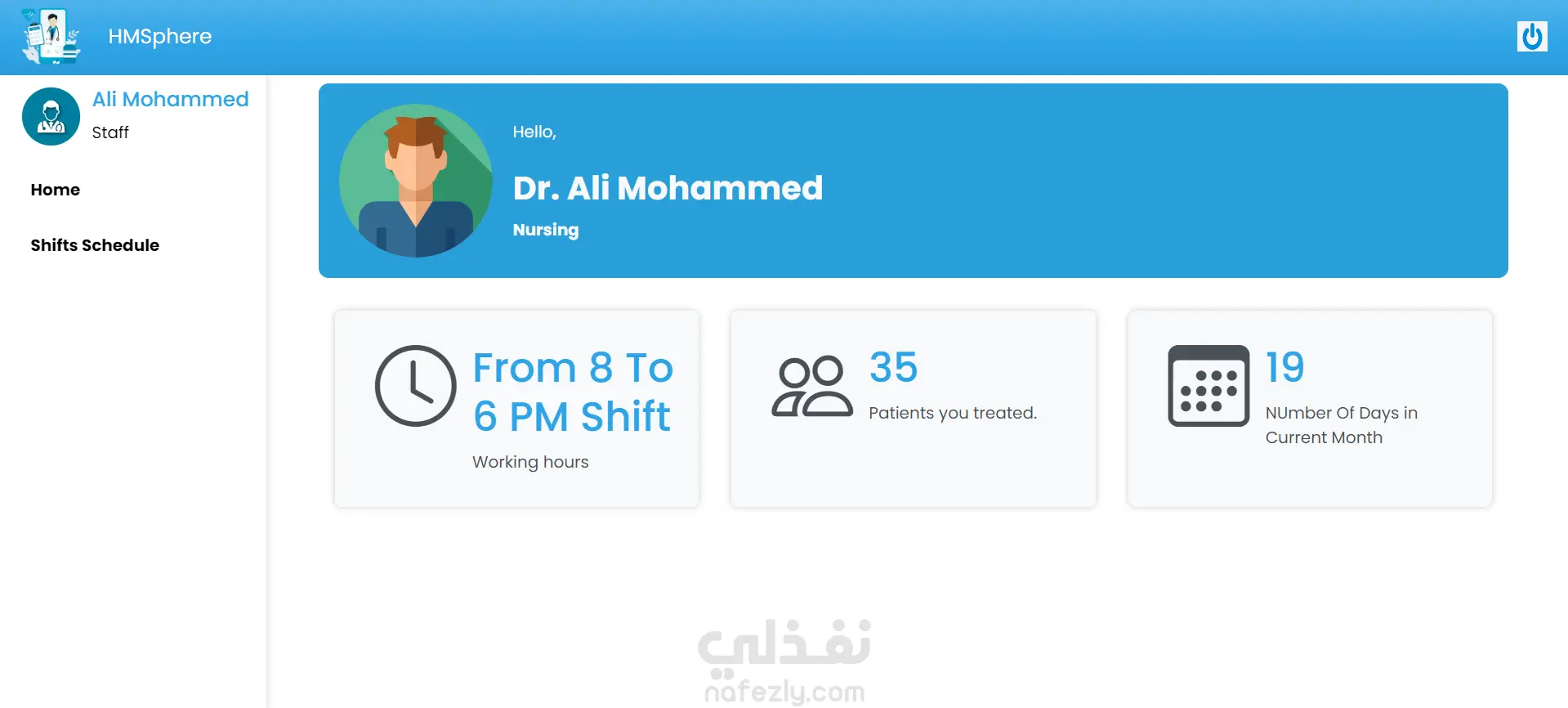Open the Home menu item
This screenshot has width=1568, height=708.
[x=56, y=190]
